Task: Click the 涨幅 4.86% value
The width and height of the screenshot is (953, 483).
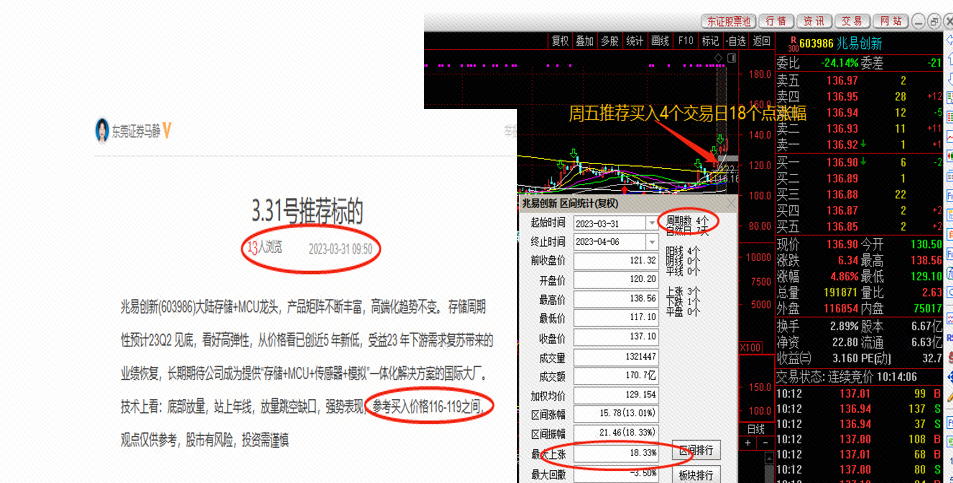Action: (x=842, y=276)
